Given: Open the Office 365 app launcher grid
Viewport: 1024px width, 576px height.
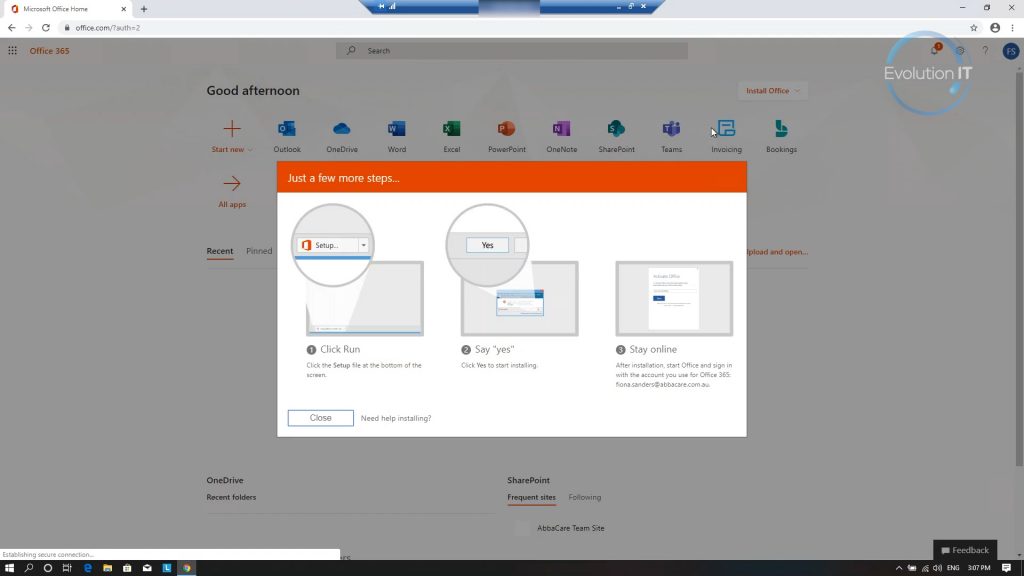Looking at the screenshot, I should click(x=12, y=50).
